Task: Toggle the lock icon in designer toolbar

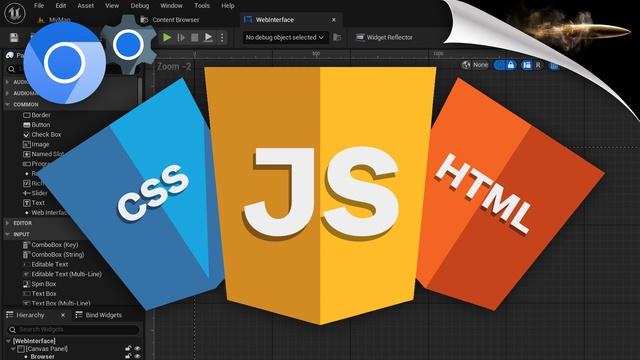Action: 511,65
